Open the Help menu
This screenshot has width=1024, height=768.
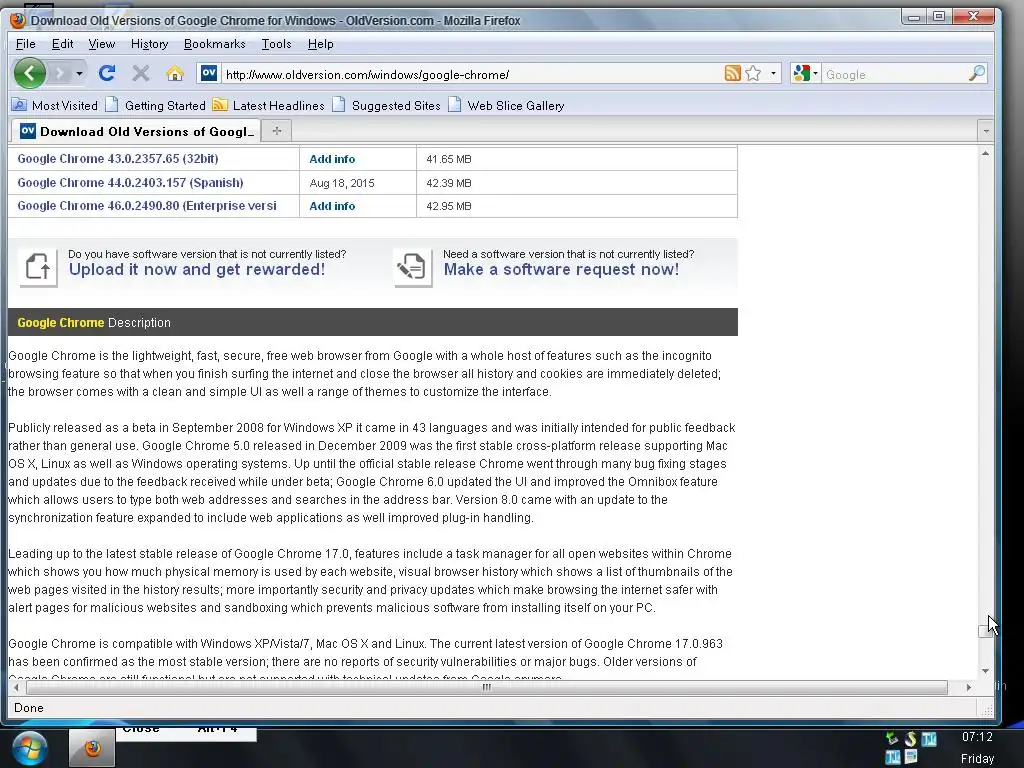pyautogui.click(x=320, y=44)
